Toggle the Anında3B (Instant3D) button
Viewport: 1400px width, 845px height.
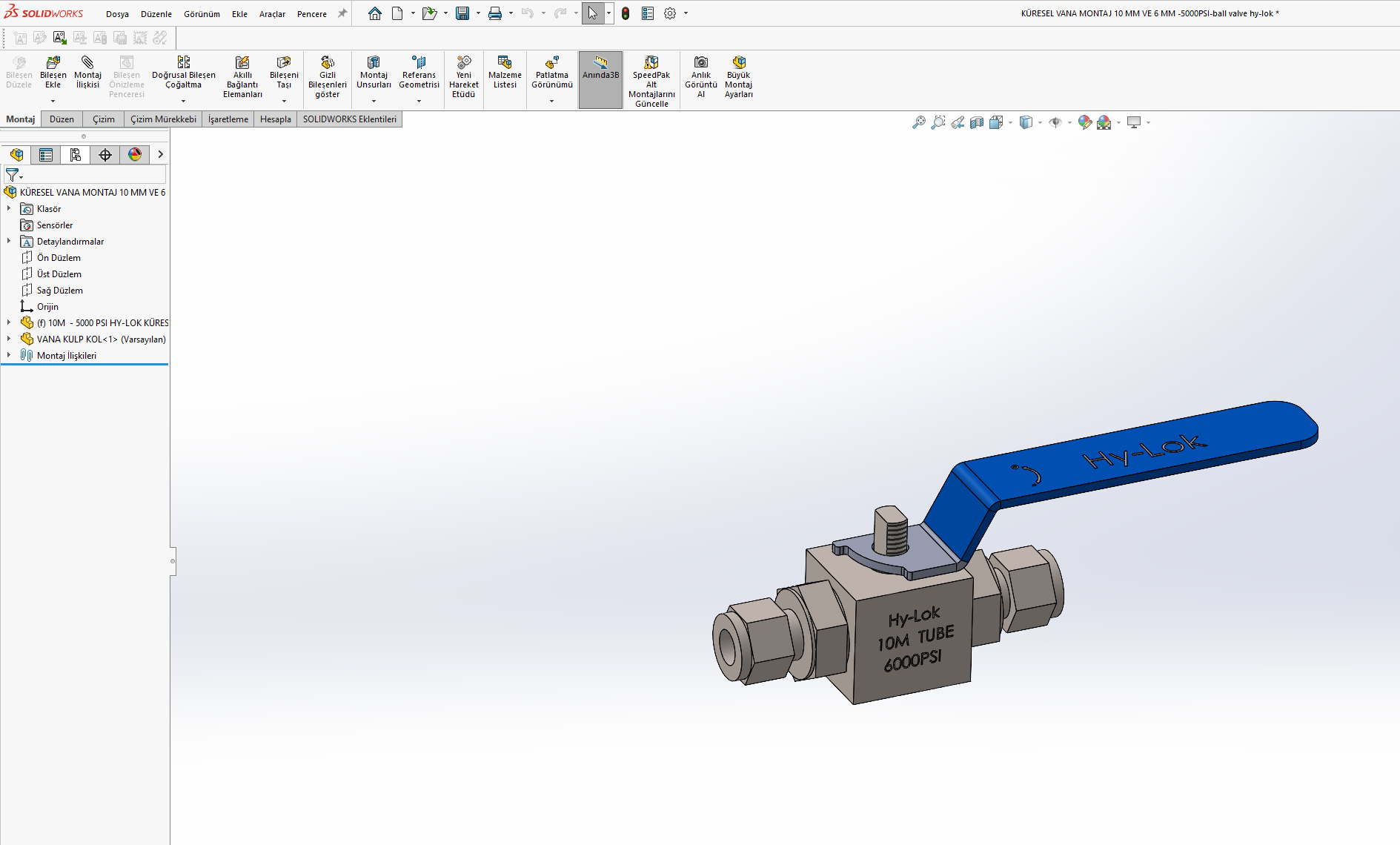pos(600,80)
